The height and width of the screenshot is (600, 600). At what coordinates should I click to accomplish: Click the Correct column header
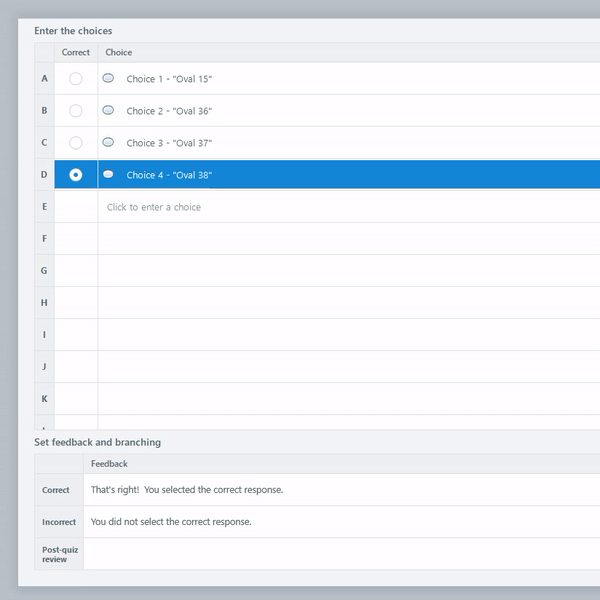pyautogui.click(x=76, y=52)
